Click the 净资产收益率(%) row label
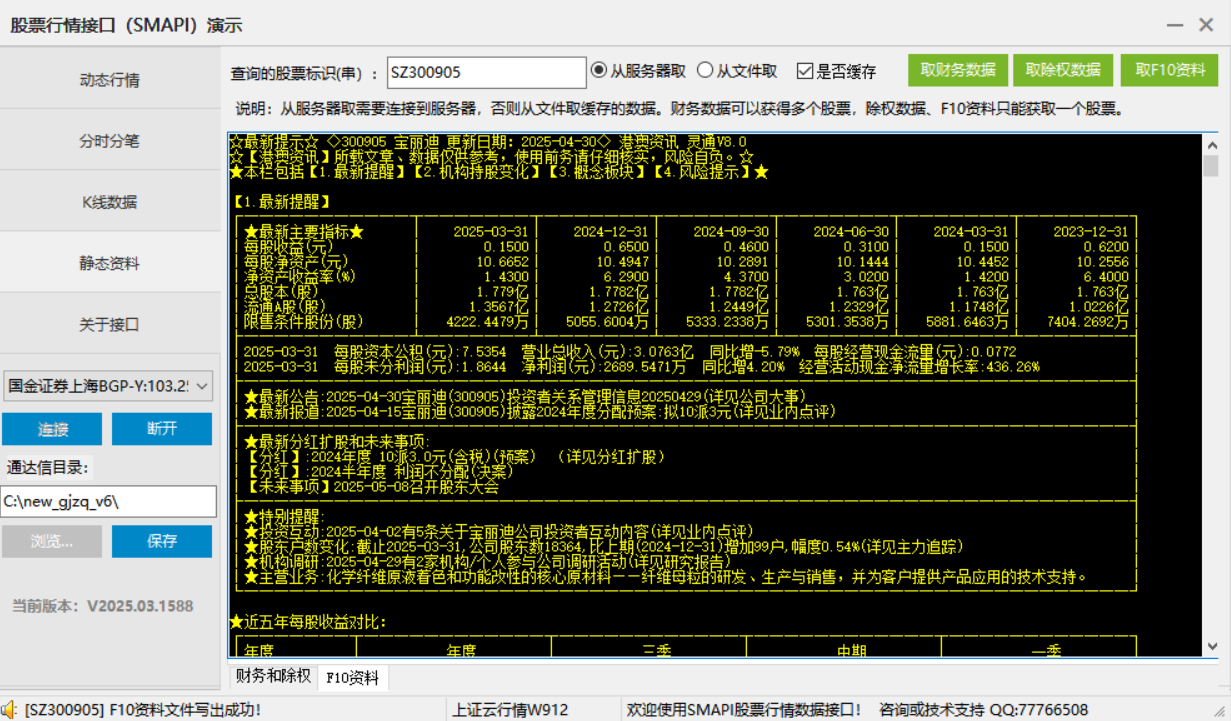Screen dimensions: 1231x721 [x=300, y=277]
